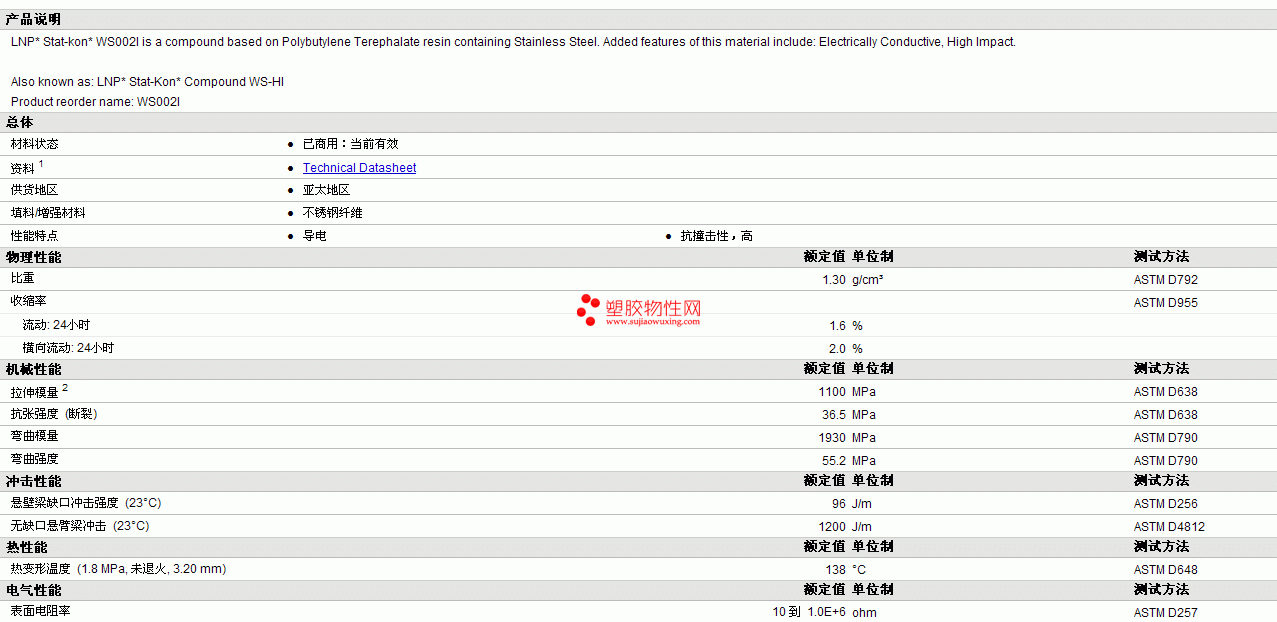Screen dimensions: 1277x622
Task: Open the Technical Datasheet link
Action: click(x=359, y=168)
